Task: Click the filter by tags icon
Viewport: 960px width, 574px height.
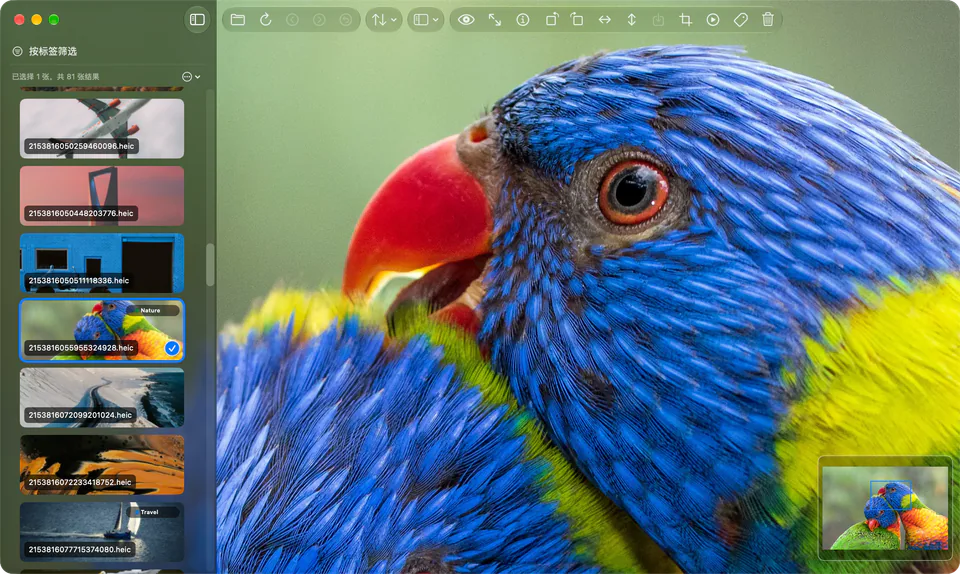Action: click(17, 51)
